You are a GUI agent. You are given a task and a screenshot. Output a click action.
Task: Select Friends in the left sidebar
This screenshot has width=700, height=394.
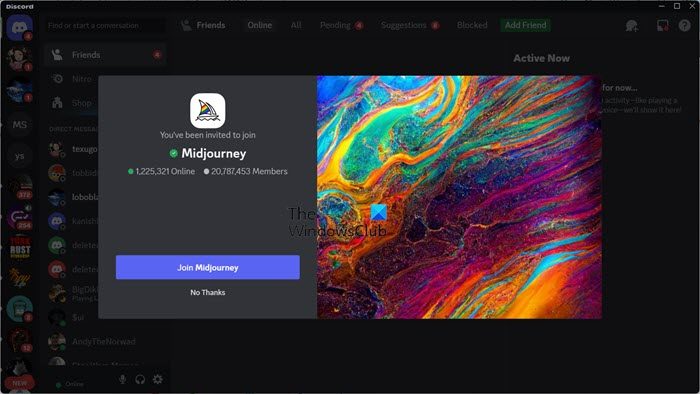click(105, 55)
